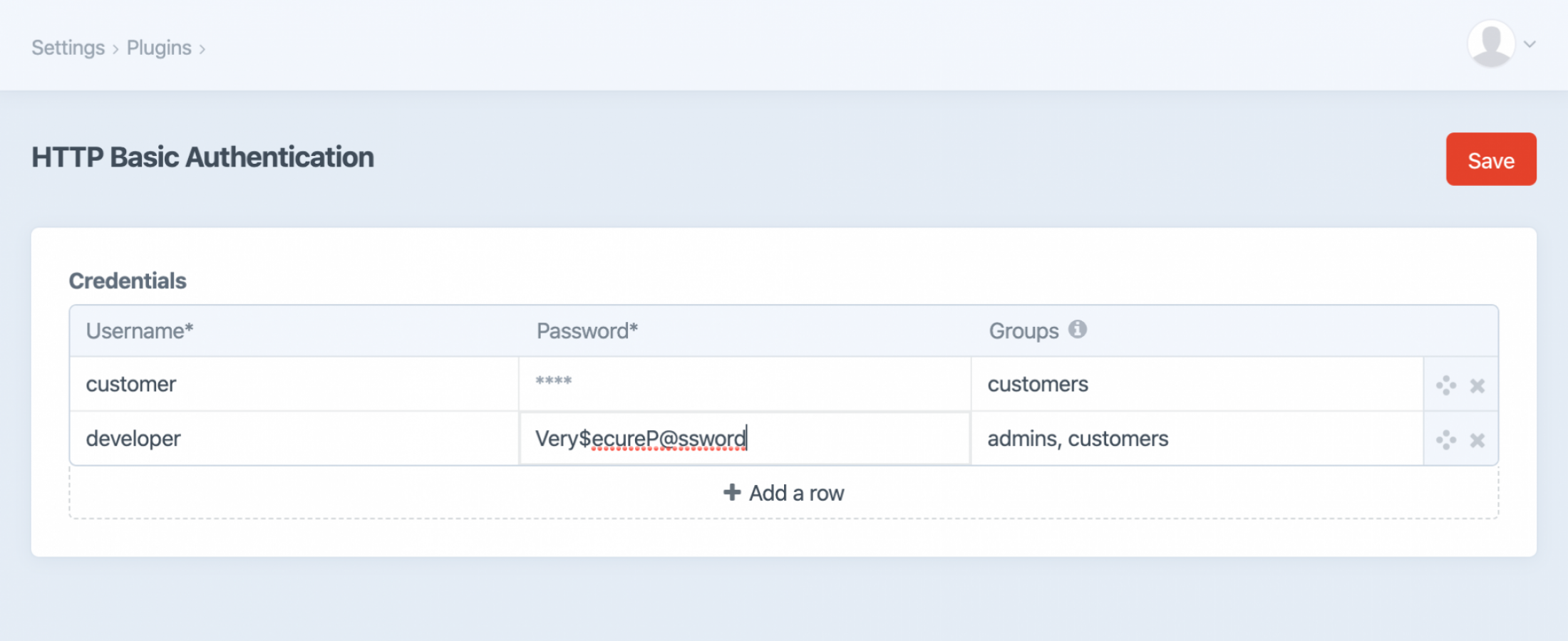Screen dimensions: 1568x641
Task: Expand the account dropdown chevron
Action: (1530, 44)
